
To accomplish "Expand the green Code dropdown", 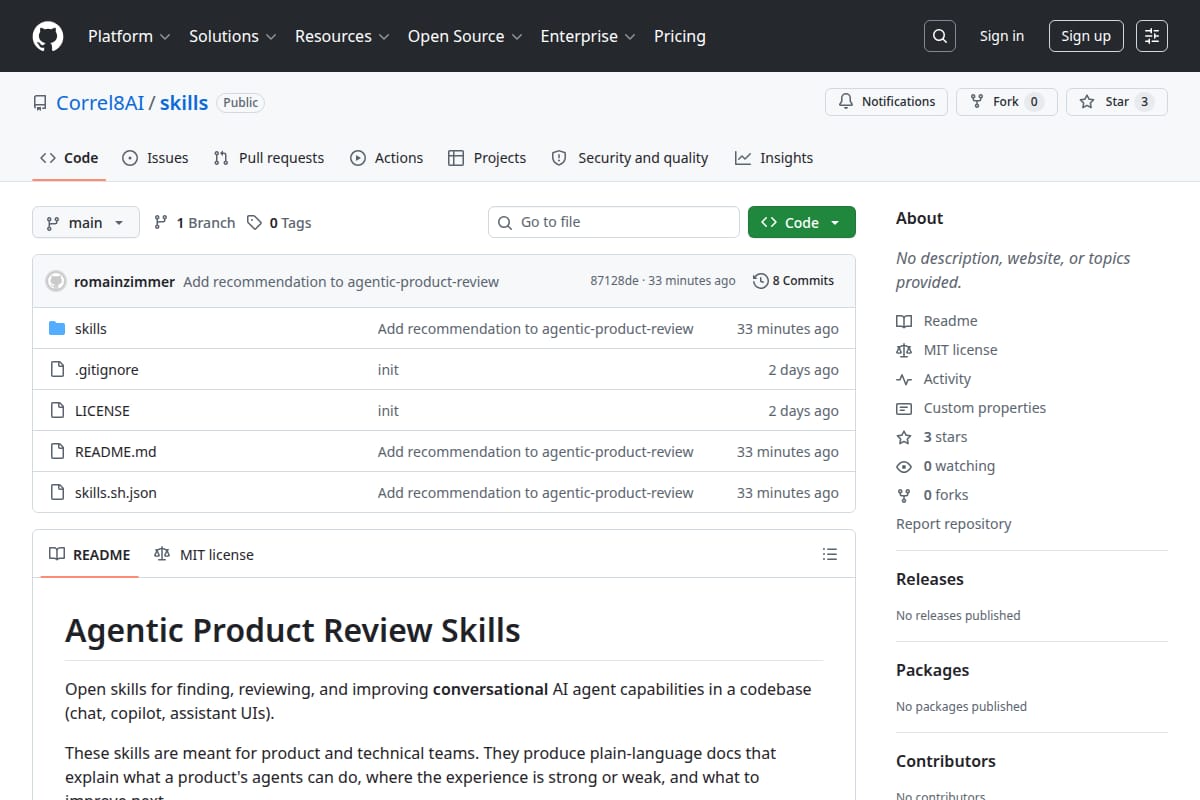I will 802,222.
